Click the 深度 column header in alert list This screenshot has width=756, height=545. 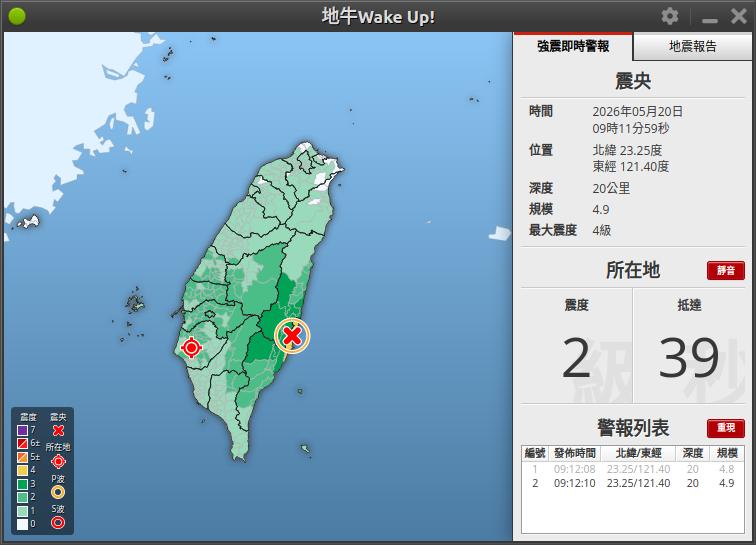[x=693, y=453]
